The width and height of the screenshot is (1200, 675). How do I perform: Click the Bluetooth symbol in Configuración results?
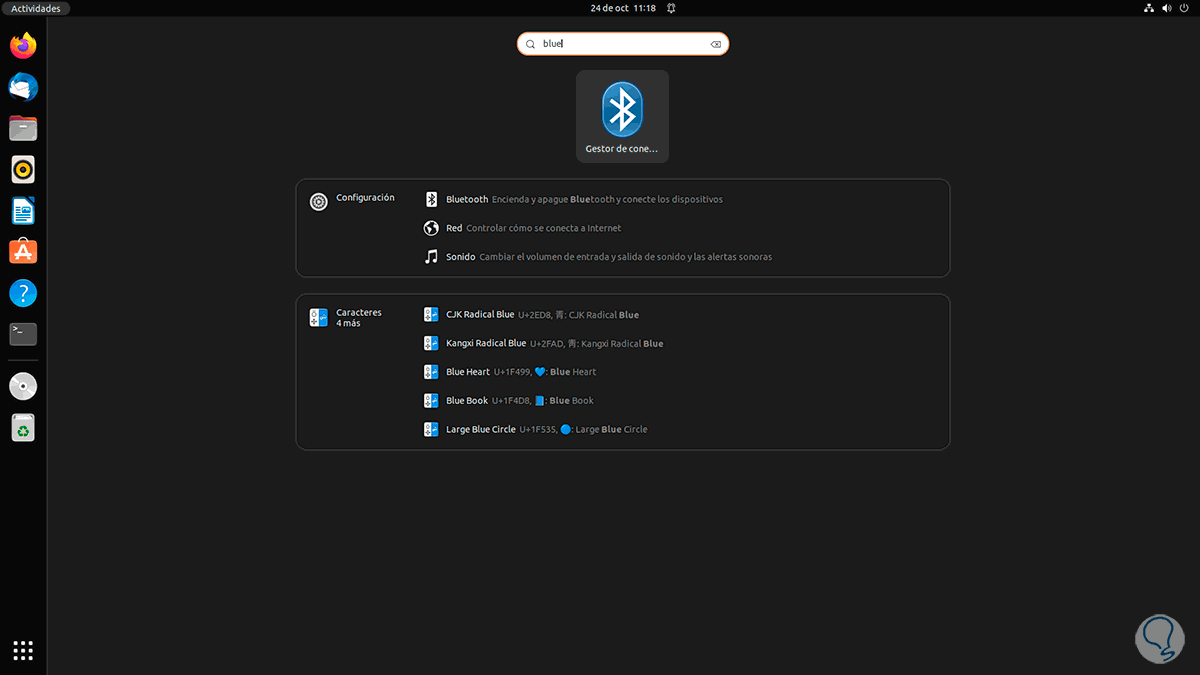coord(431,199)
